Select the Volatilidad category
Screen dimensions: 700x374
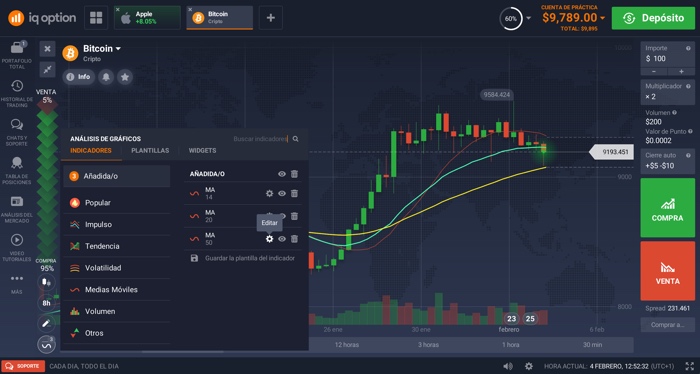click(x=117, y=268)
